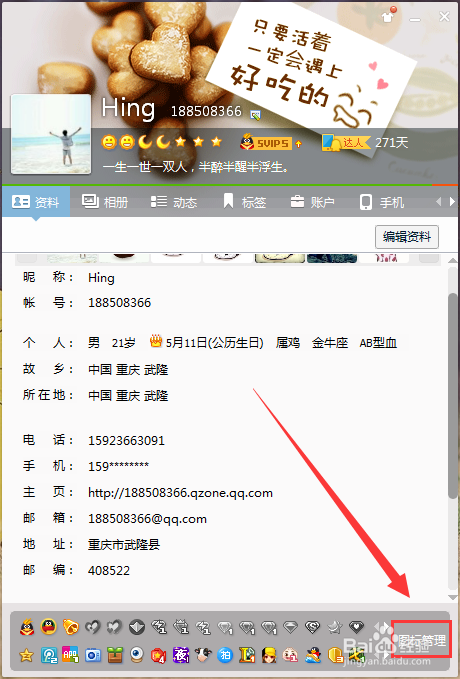Click the pink baby face icon
Viewport: 460px width, 679px height.
tap(290, 655)
